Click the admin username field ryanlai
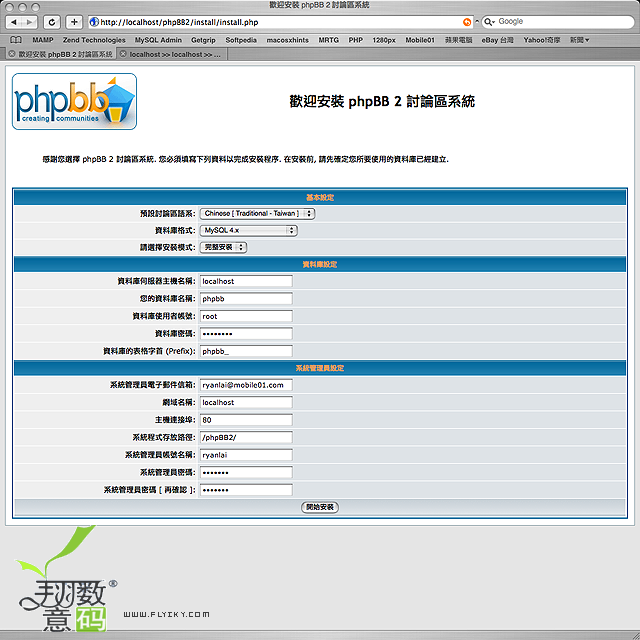640x640 pixels. 246,455
